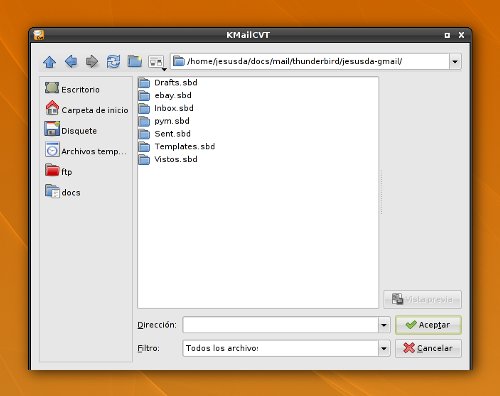The width and height of the screenshot is (500, 396).
Task: Go to Carpeta de inicio
Action: point(87,109)
